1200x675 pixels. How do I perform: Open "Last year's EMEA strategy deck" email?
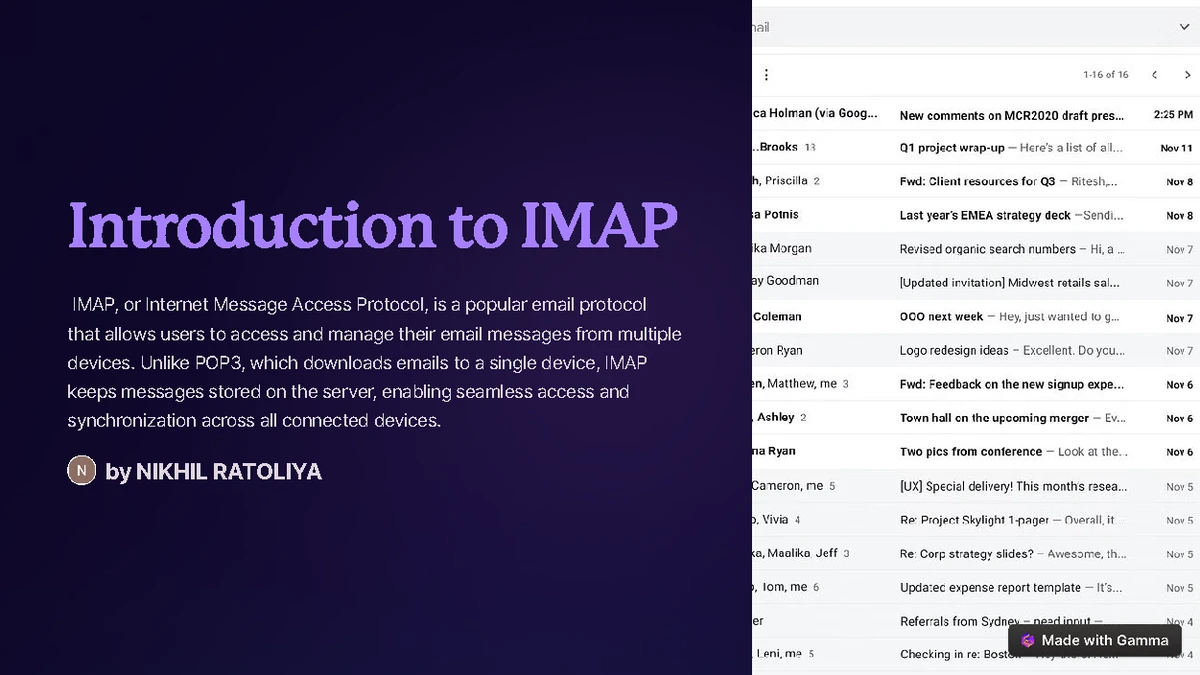(x=975, y=215)
